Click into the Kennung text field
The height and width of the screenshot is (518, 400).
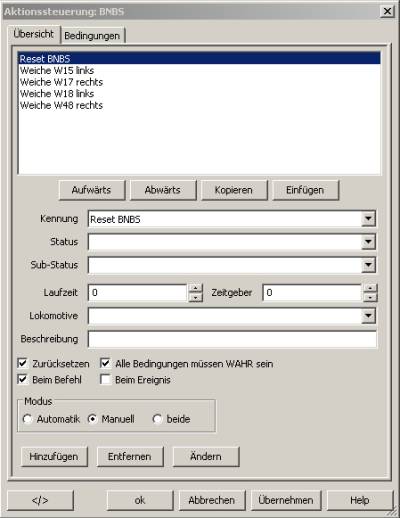225,219
